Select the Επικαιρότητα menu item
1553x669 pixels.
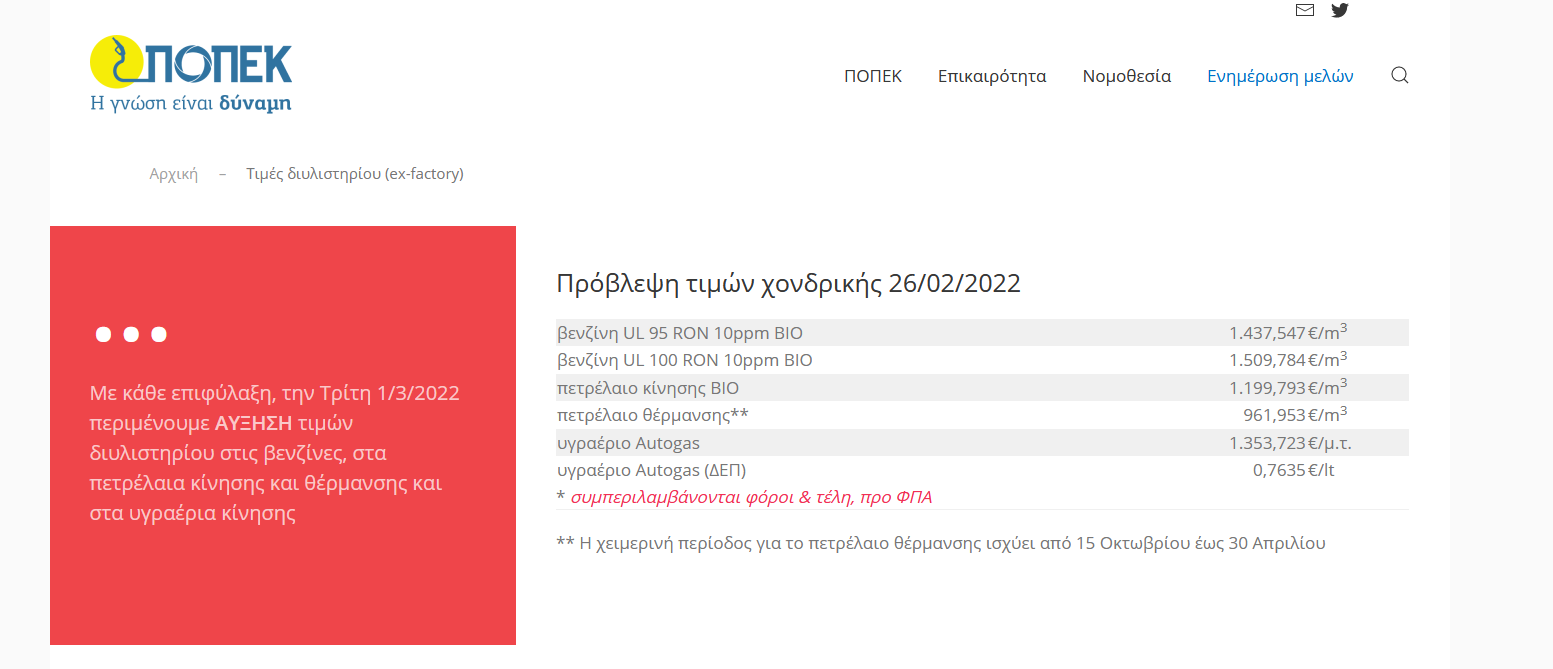click(x=991, y=77)
